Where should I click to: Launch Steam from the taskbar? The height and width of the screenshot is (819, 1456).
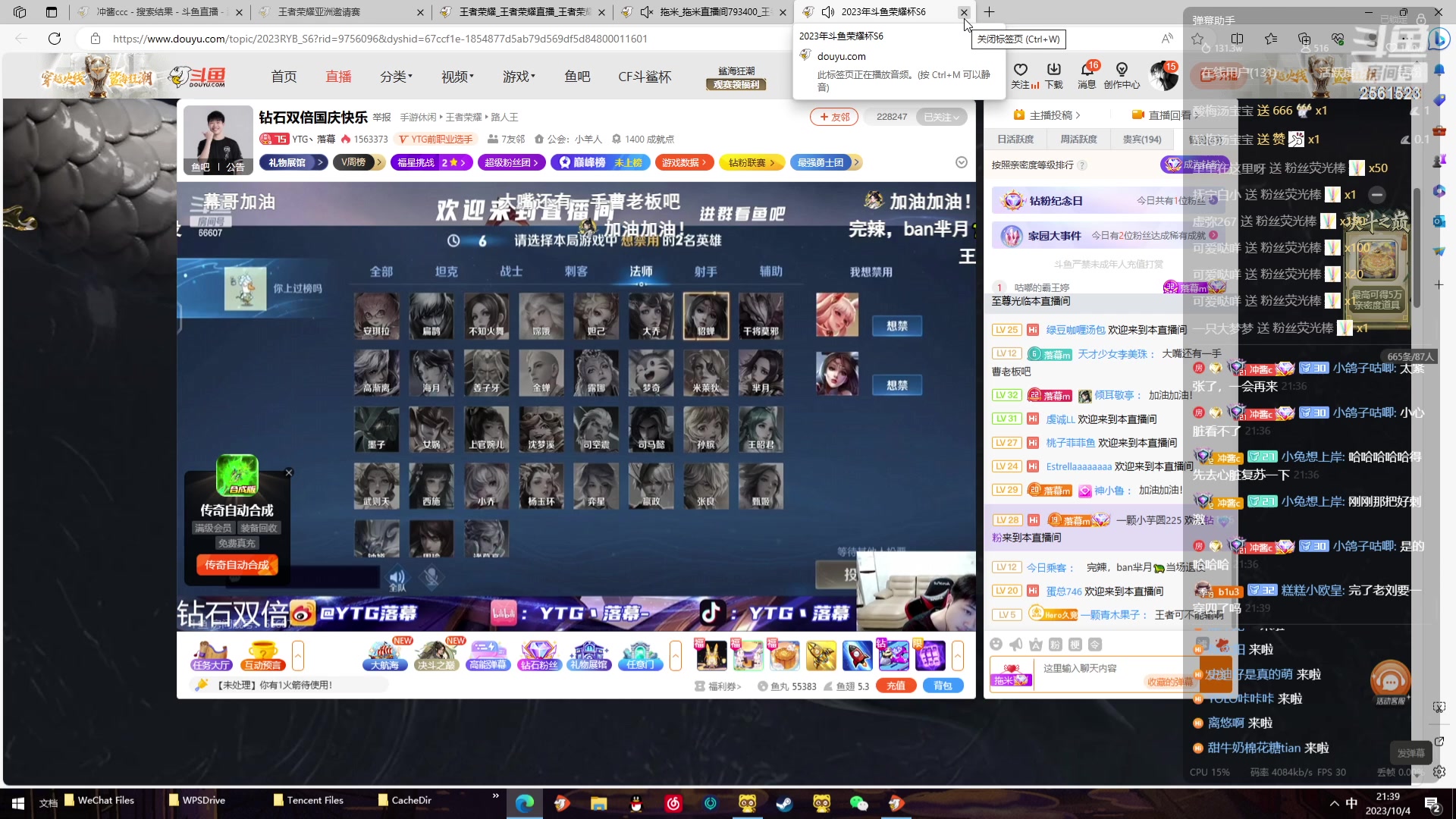(784, 803)
